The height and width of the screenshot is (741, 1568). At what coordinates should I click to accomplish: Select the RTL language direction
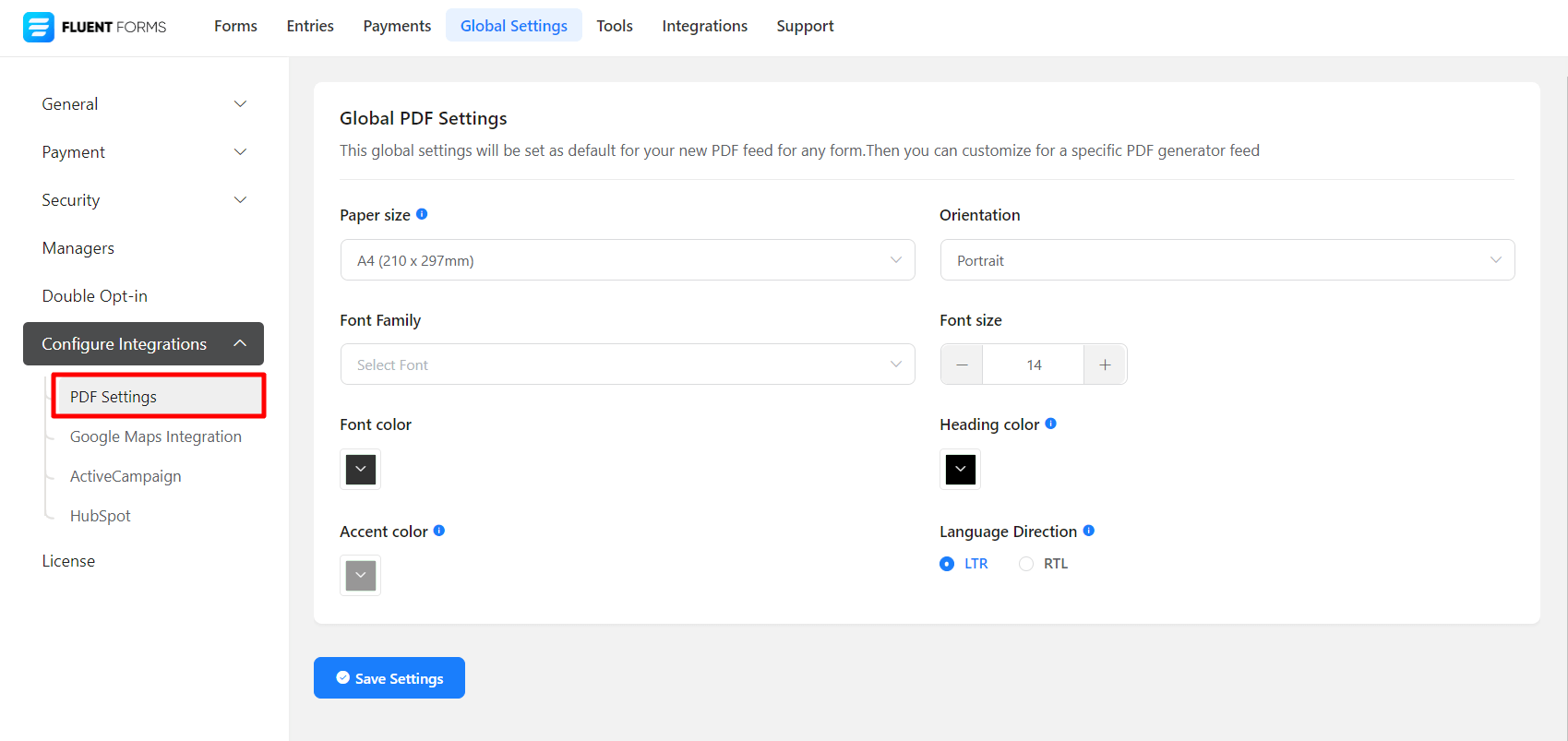1026,564
